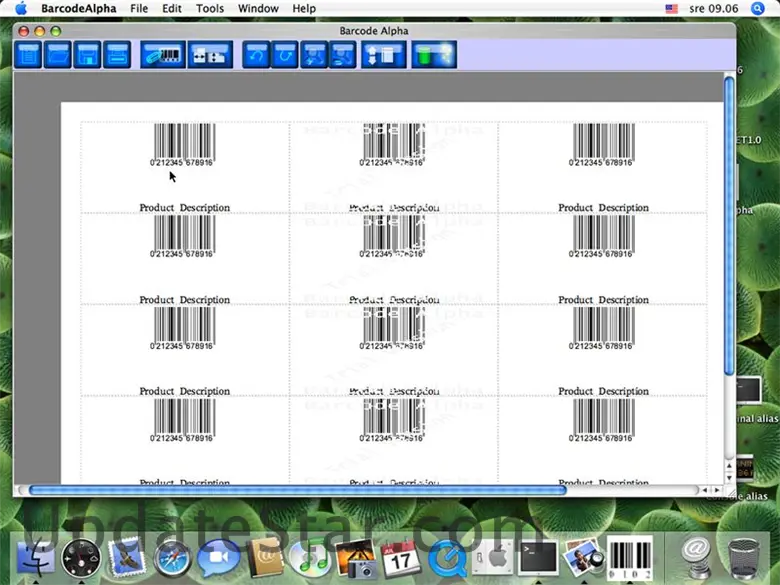The width and height of the screenshot is (780, 585).
Task: Click the US flag input menu icon
Action: 672,8
